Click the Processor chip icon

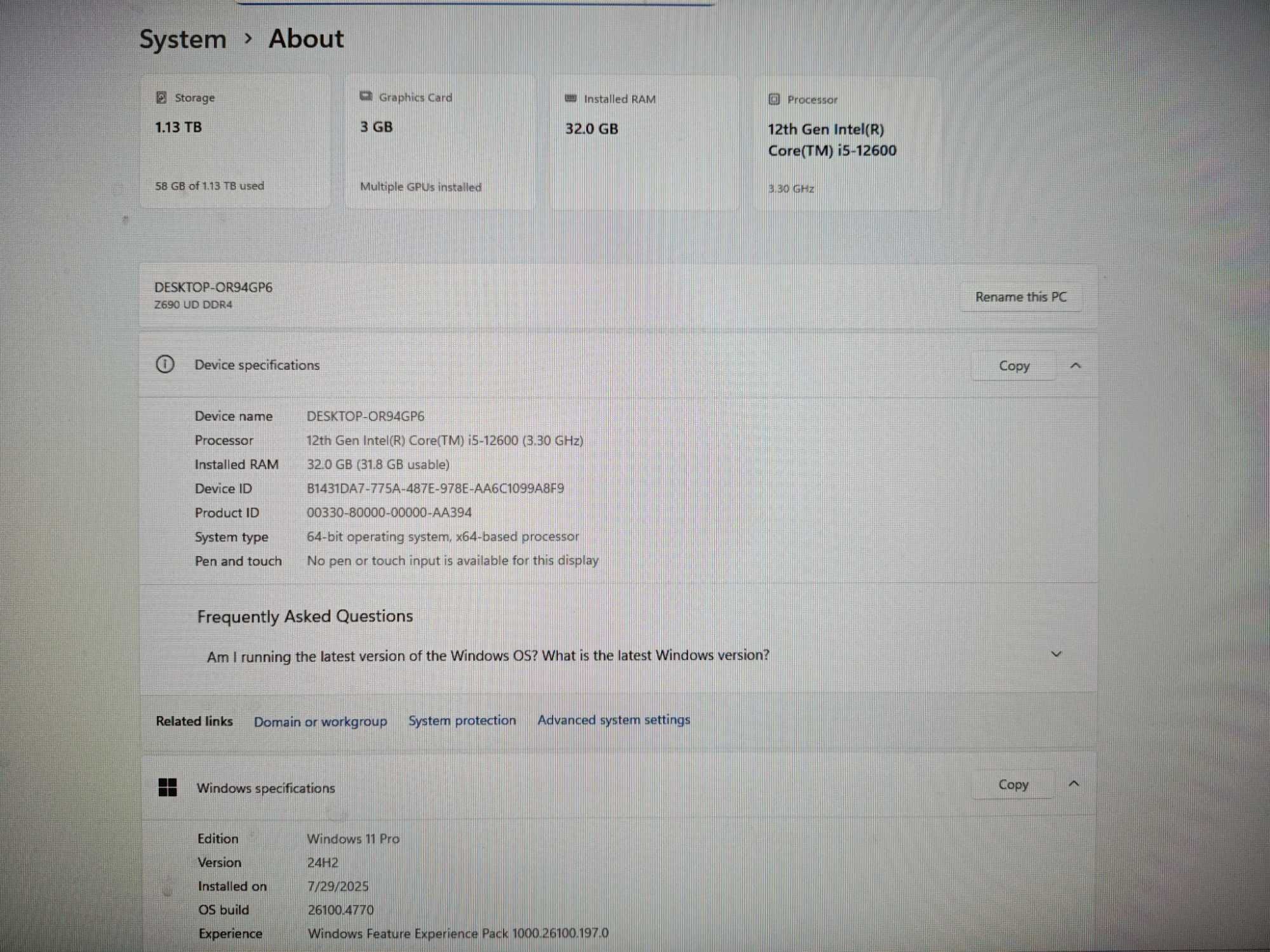774,99
